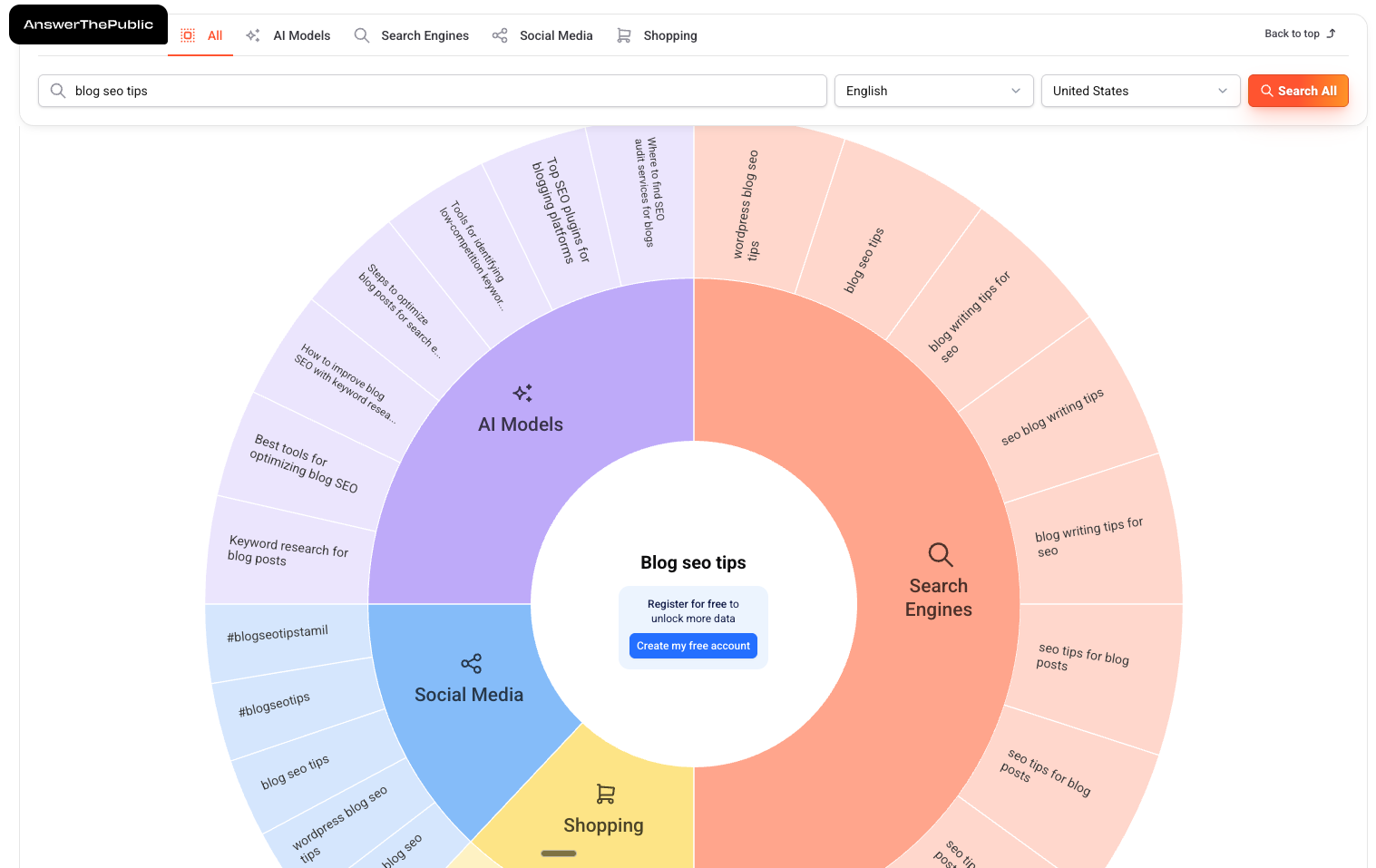Click the cart icon in the yellow Shopping wedge
The height and width of the screenshot is (868, 1376).
[x=604, y=793]
